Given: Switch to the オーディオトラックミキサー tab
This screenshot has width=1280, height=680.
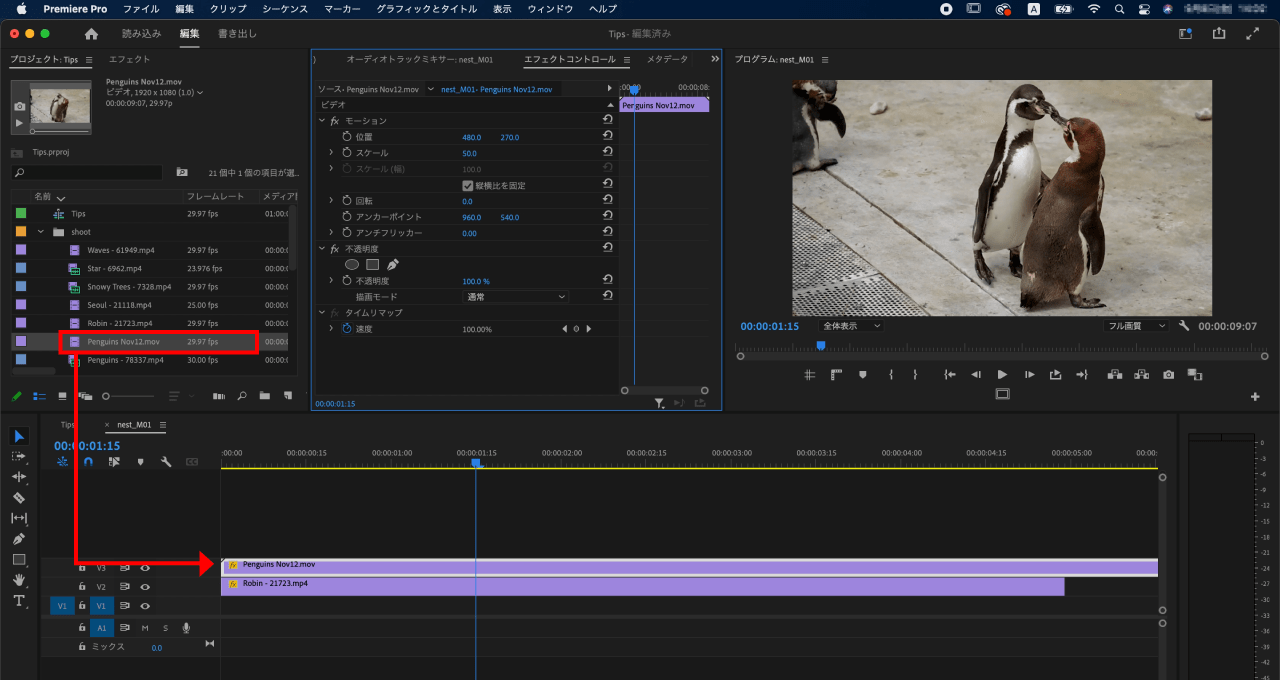Looking at the screenshot, I should 419,59.
